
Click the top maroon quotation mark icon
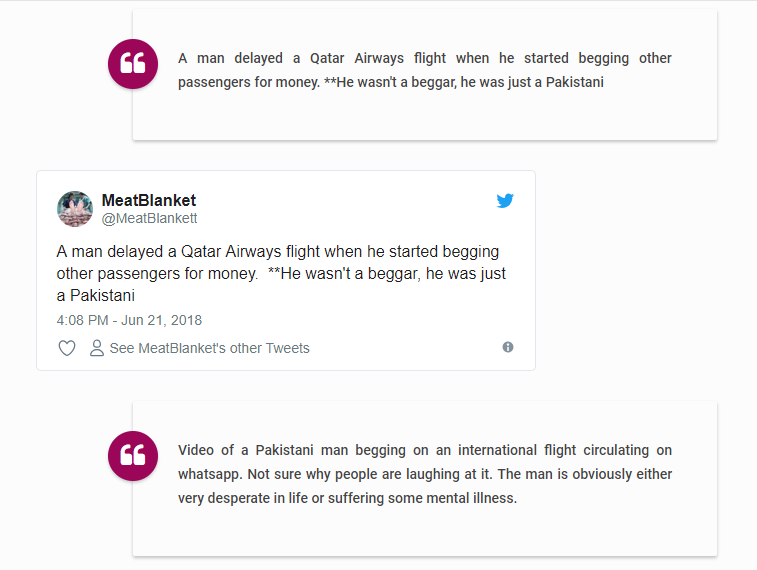point(133,64)
